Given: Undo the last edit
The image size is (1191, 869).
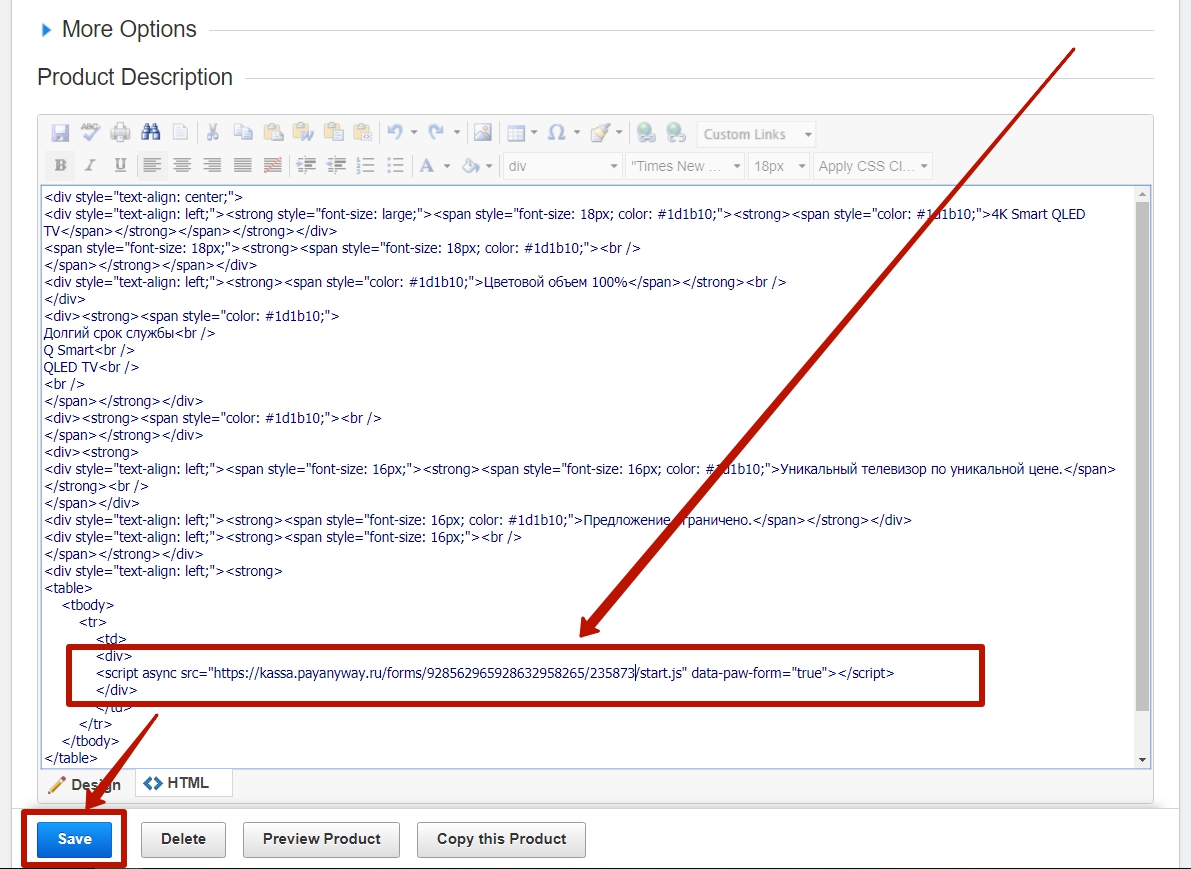Looking at the screenshot, I should pos(395,133).
